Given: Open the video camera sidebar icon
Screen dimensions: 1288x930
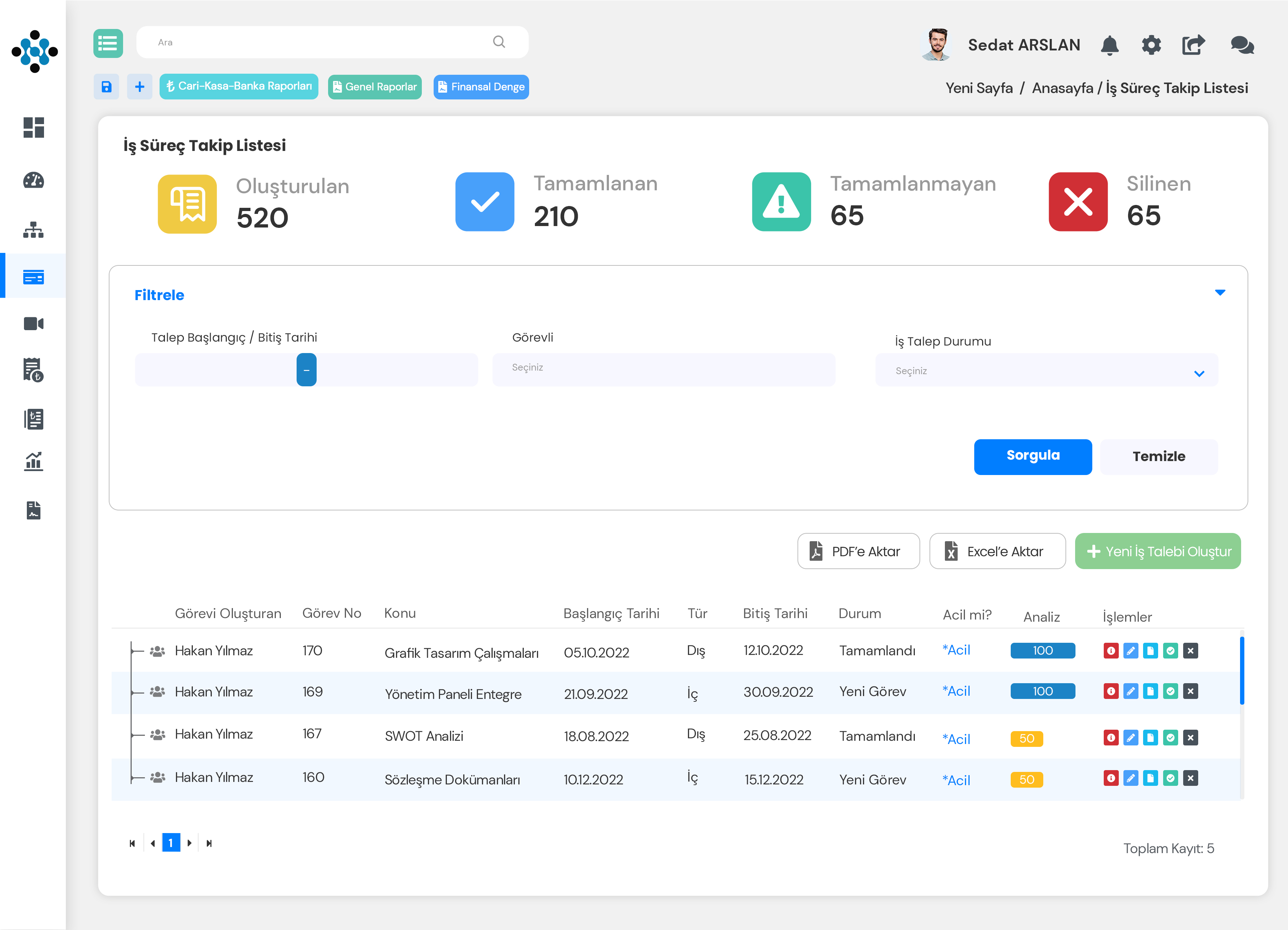Looking at the screenshot, I should pos(34,324).
